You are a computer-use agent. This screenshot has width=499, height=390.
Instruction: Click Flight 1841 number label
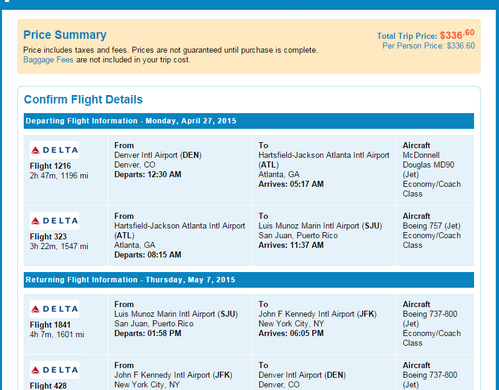pyautogui.click(x=50, y=325)
